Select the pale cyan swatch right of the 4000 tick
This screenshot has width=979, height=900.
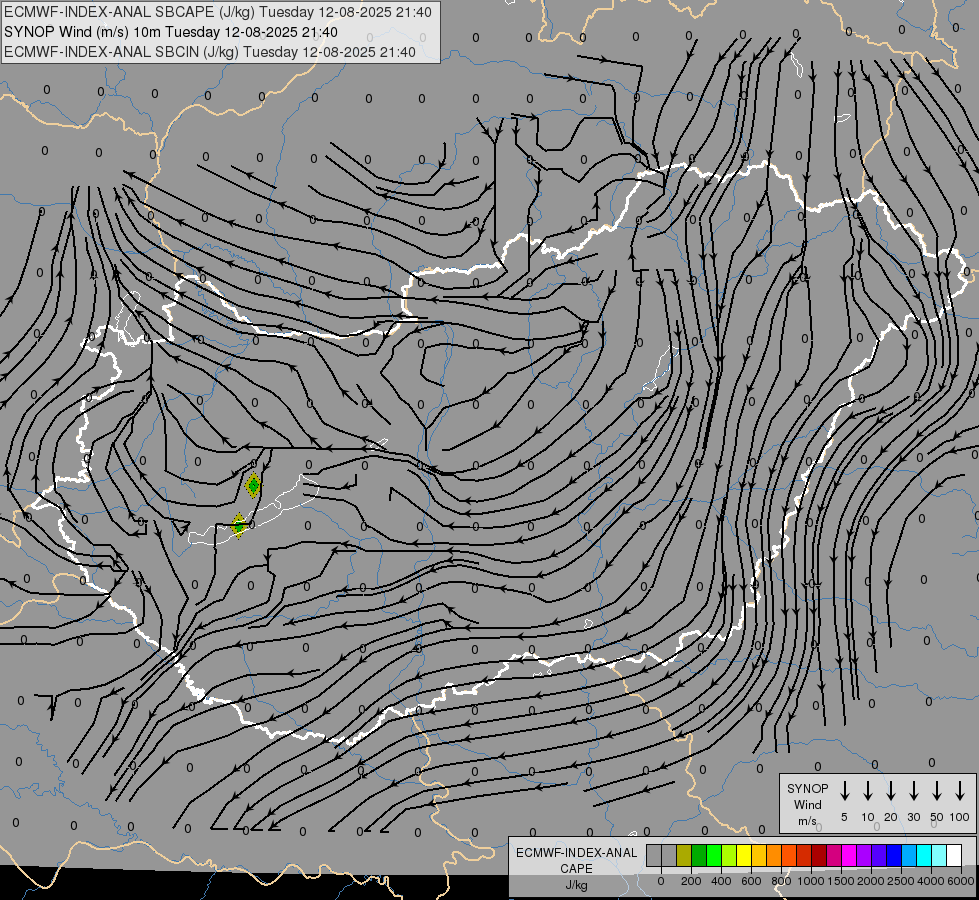coord(940,855)
